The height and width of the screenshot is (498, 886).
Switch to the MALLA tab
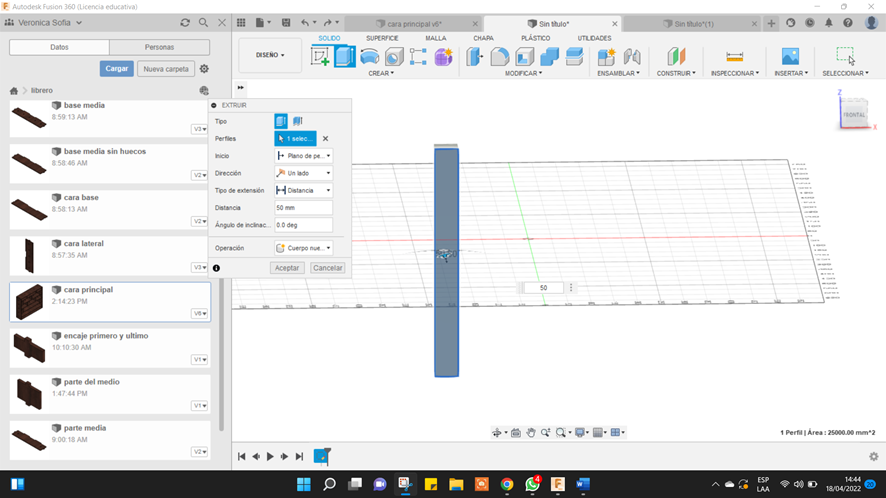click(x=436, y=38)
